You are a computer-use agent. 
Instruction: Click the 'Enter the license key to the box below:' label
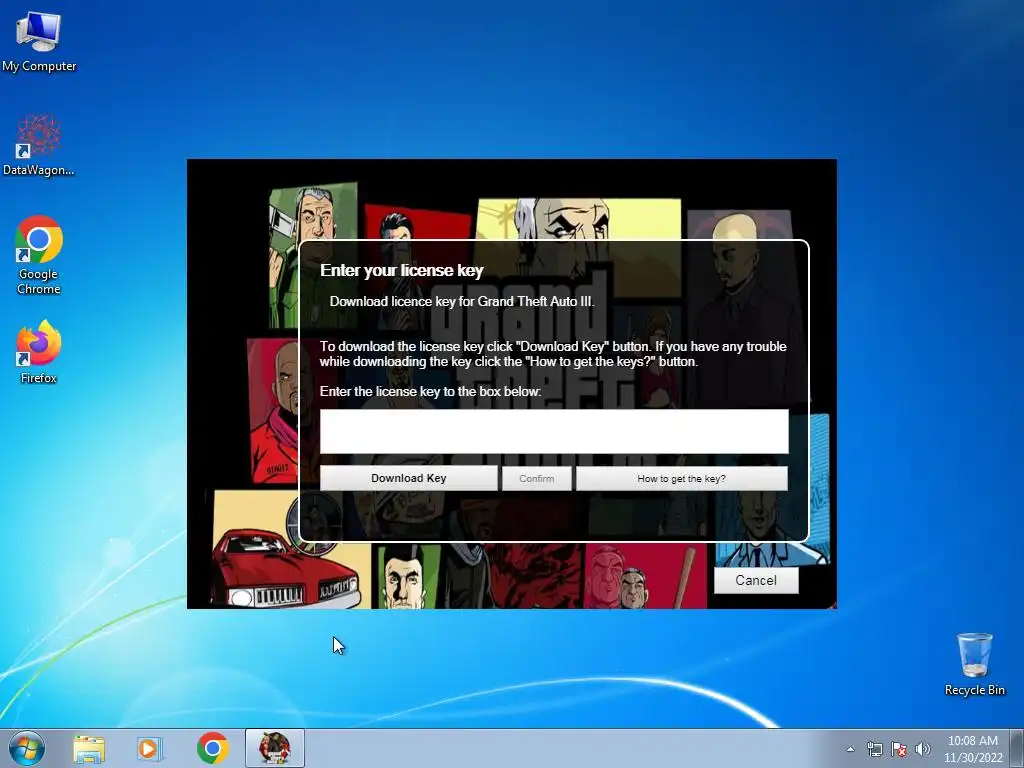click(x=430, y=392)
